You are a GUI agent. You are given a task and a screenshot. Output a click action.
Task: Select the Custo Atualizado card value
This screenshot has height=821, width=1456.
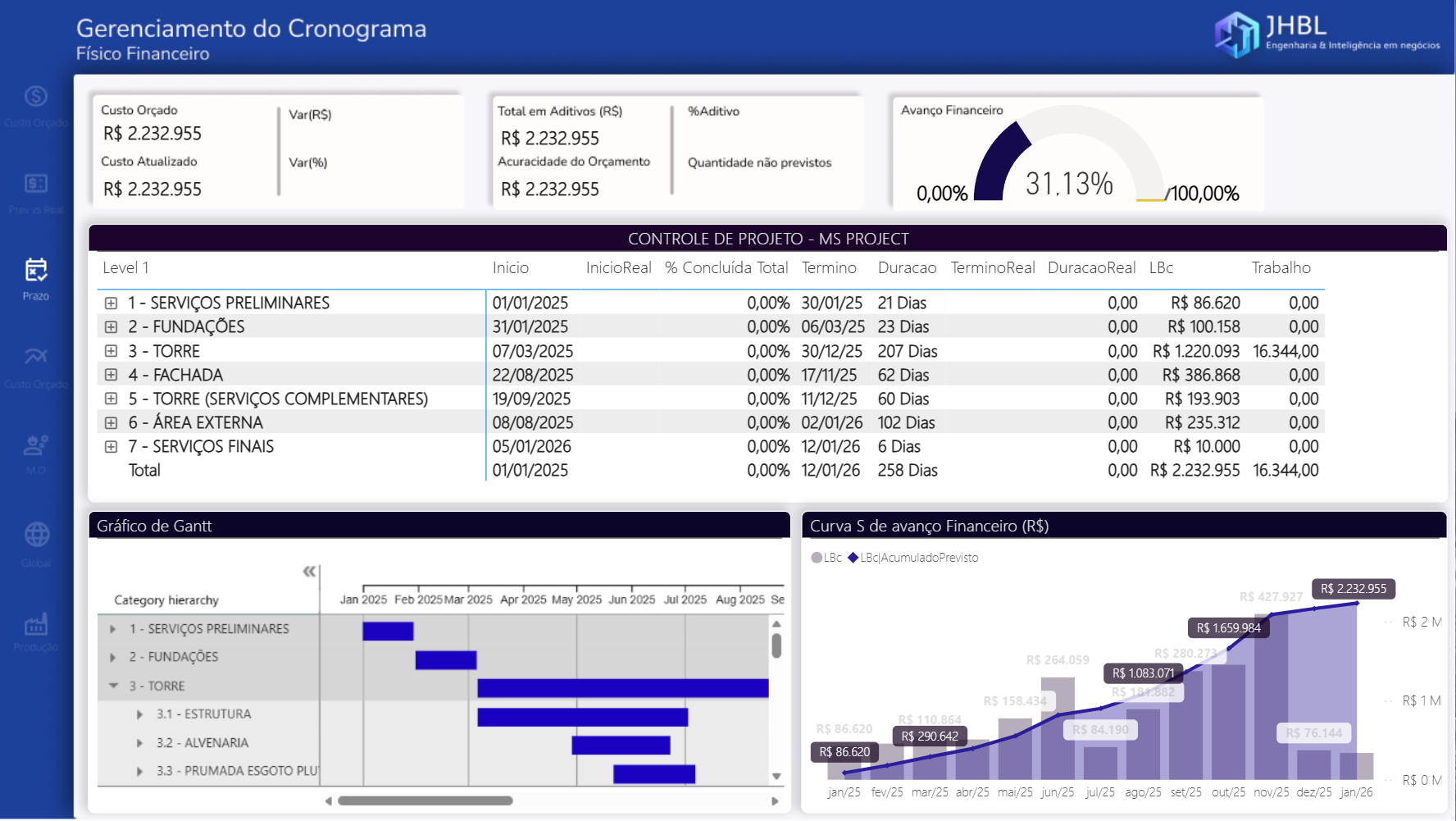pos(152,189)
